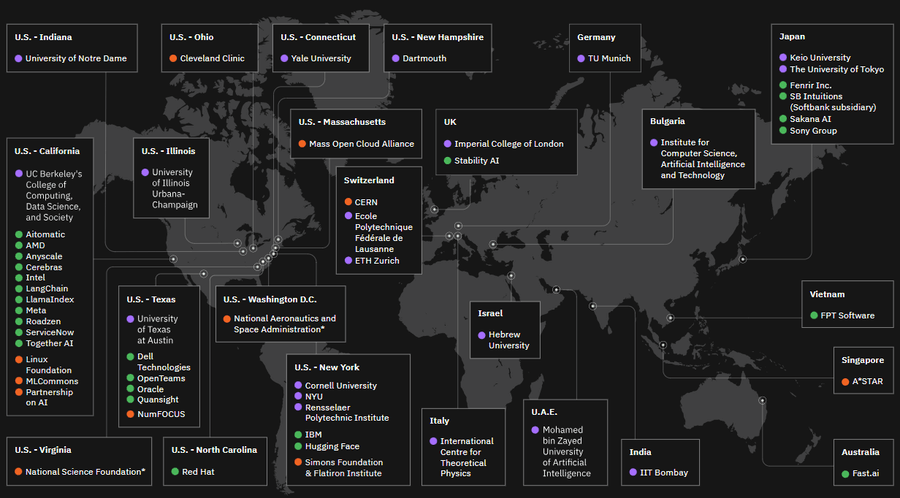900x498 pixels.
Task: Select Imperial College of London text
Action: click(x=508, y=144)
